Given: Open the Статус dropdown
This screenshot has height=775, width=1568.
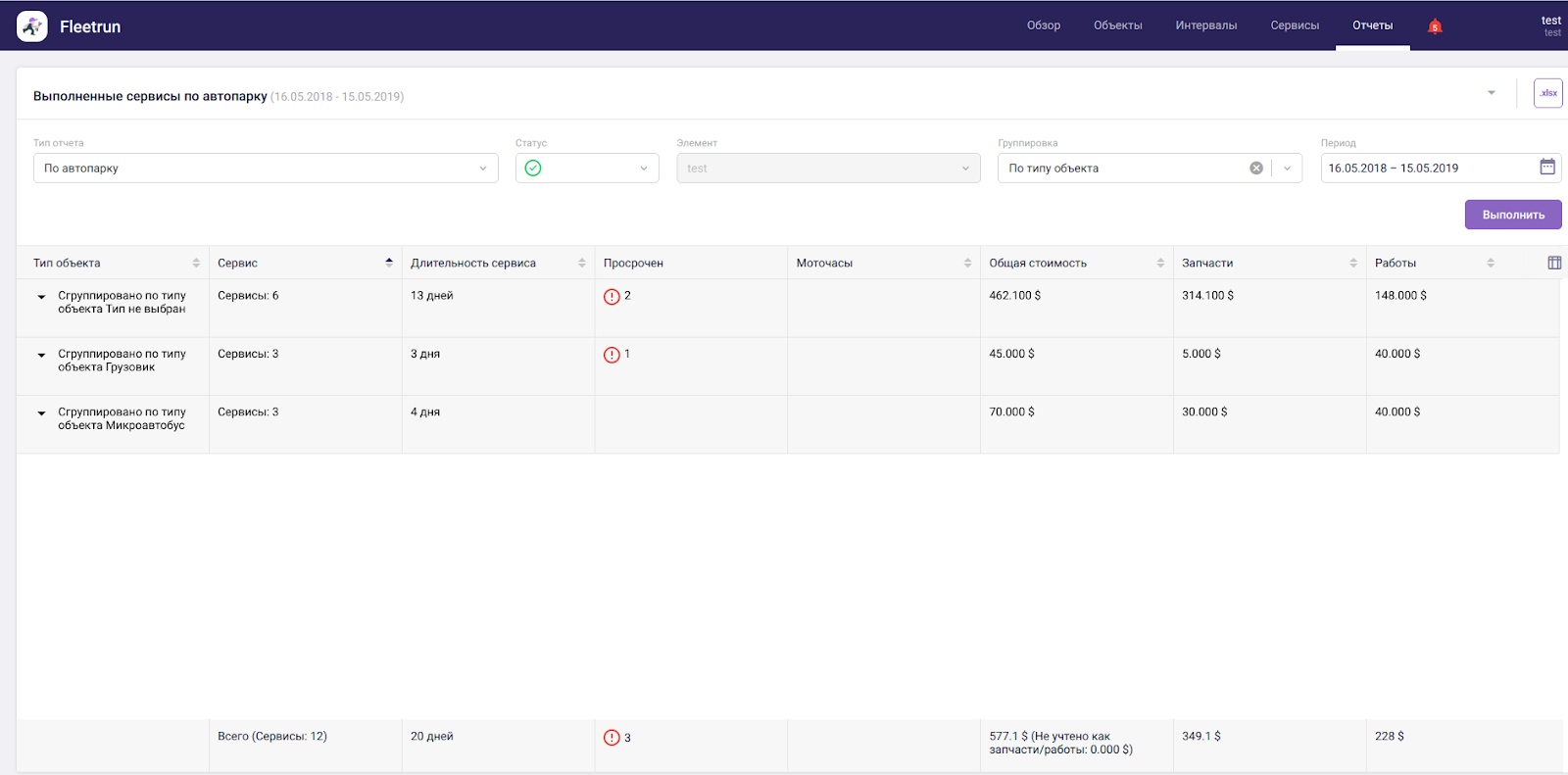Looking at the screenshot, I should pos(587,169).
